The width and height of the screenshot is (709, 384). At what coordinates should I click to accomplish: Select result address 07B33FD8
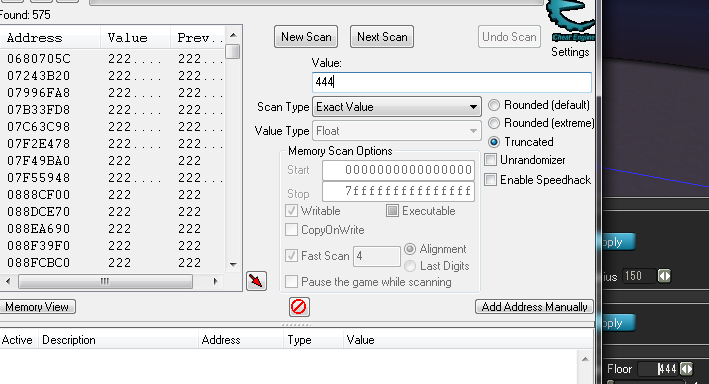pyautogui.click(x=39, y=110)
